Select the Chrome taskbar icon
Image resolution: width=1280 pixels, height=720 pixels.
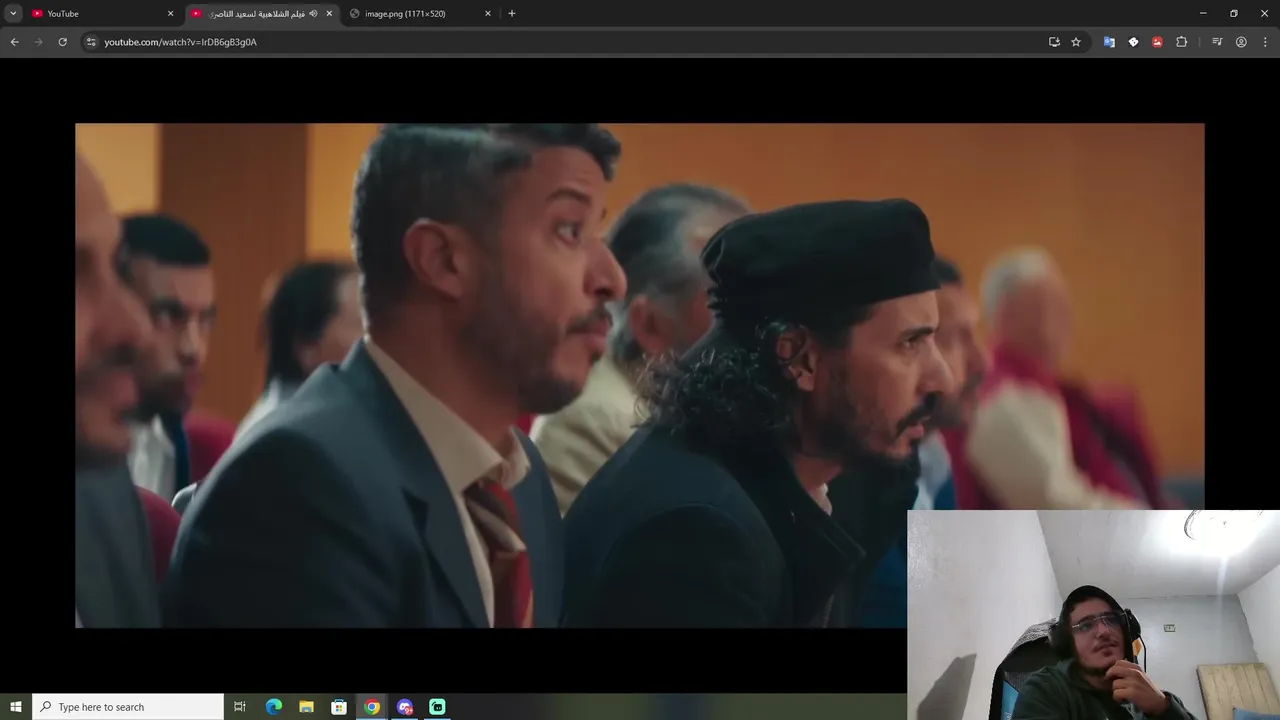pos(372,707)
